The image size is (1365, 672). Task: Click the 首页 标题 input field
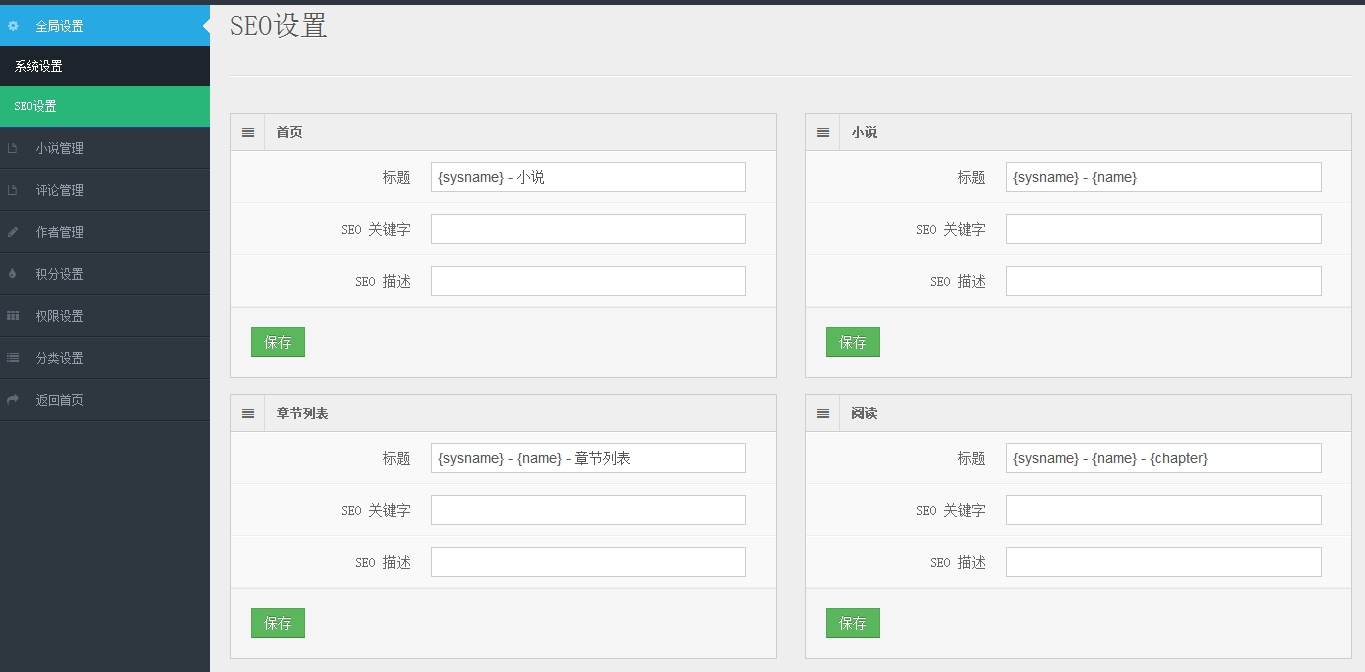(588, 177)
